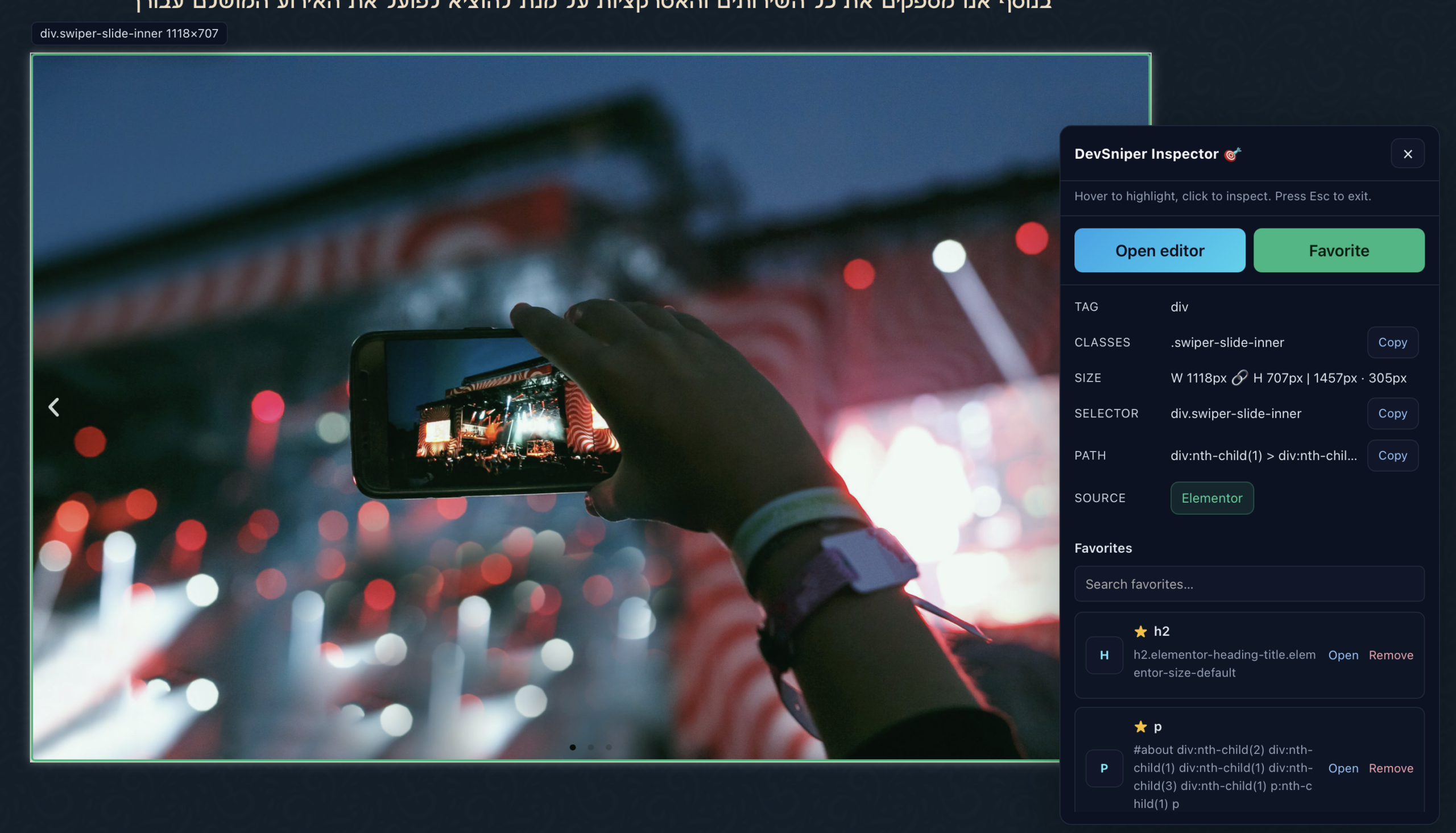
Task: Click the star next to h2
Action: (x=1140, y=631)
